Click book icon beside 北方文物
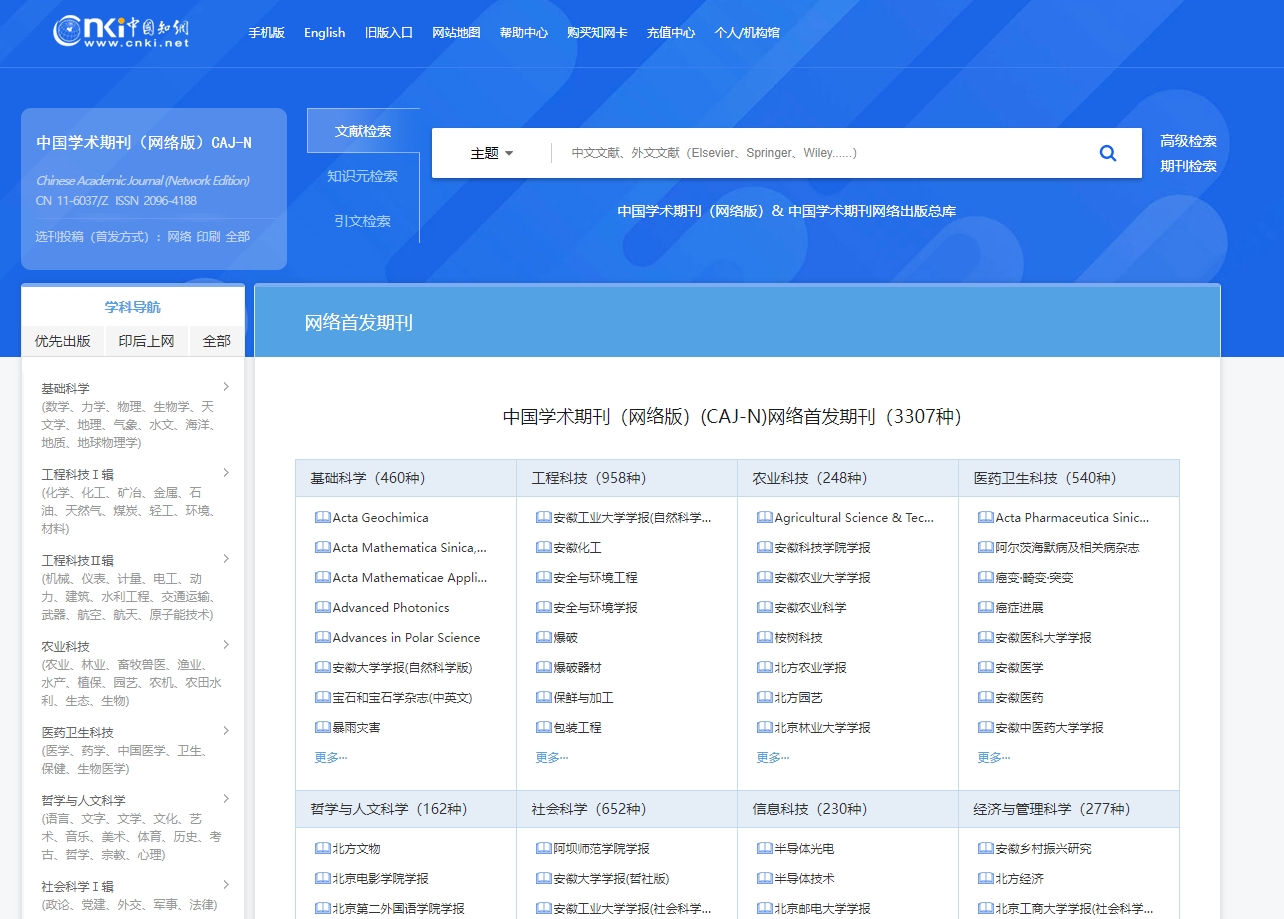The height and width of the screenshot is (919, 1284). click(322, 849)
